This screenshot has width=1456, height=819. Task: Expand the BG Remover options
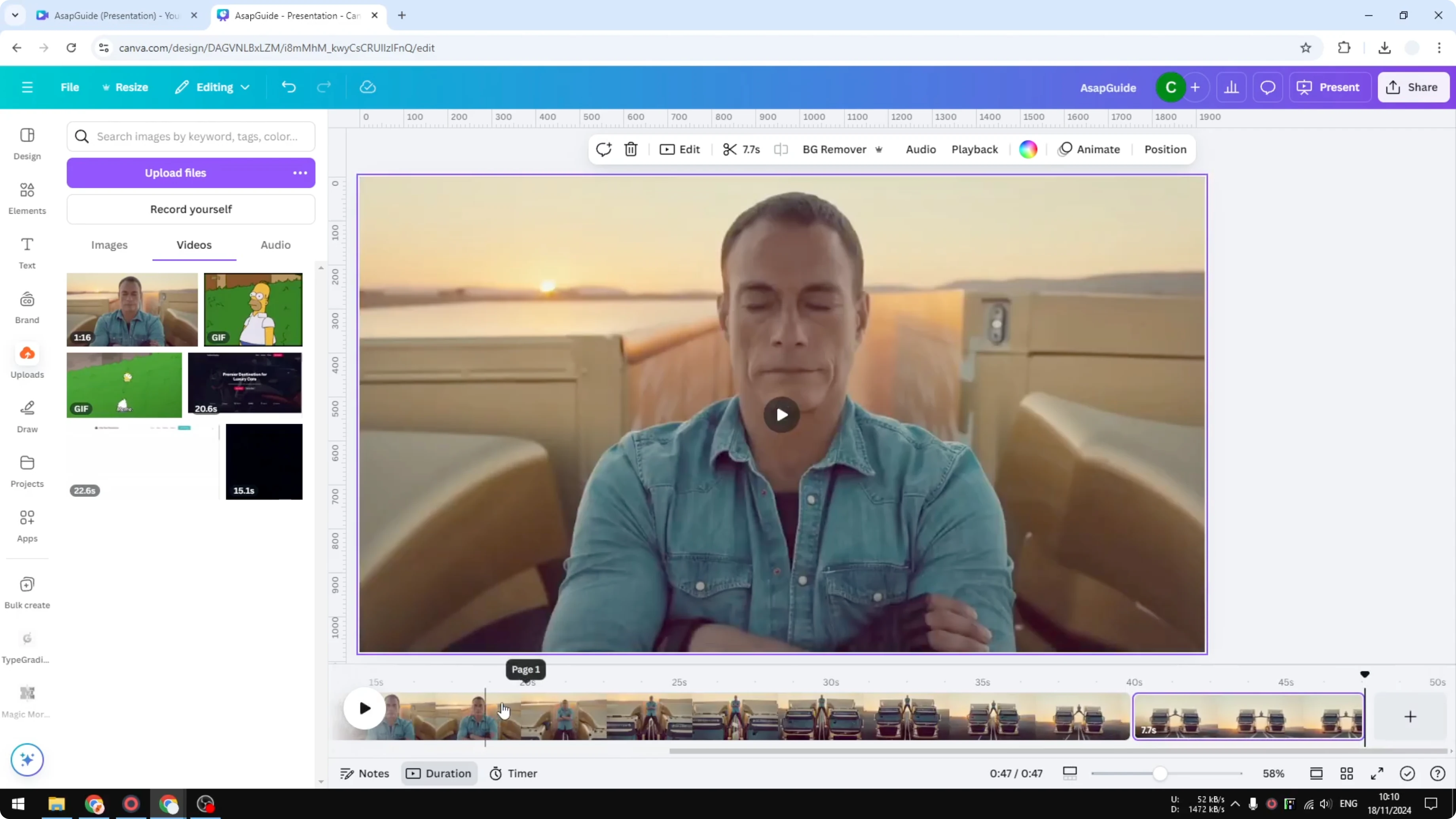click(x=879, y=149)
